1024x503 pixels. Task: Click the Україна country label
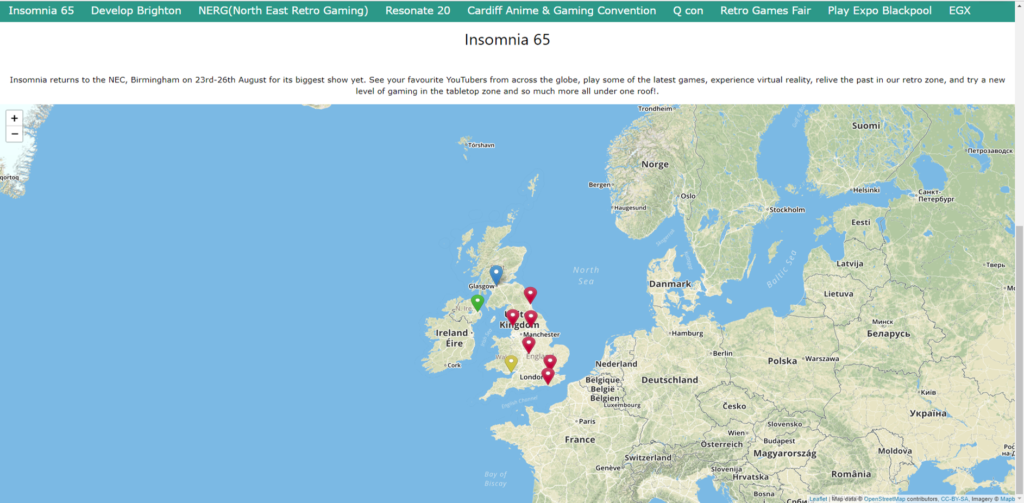tap(927, 414)
